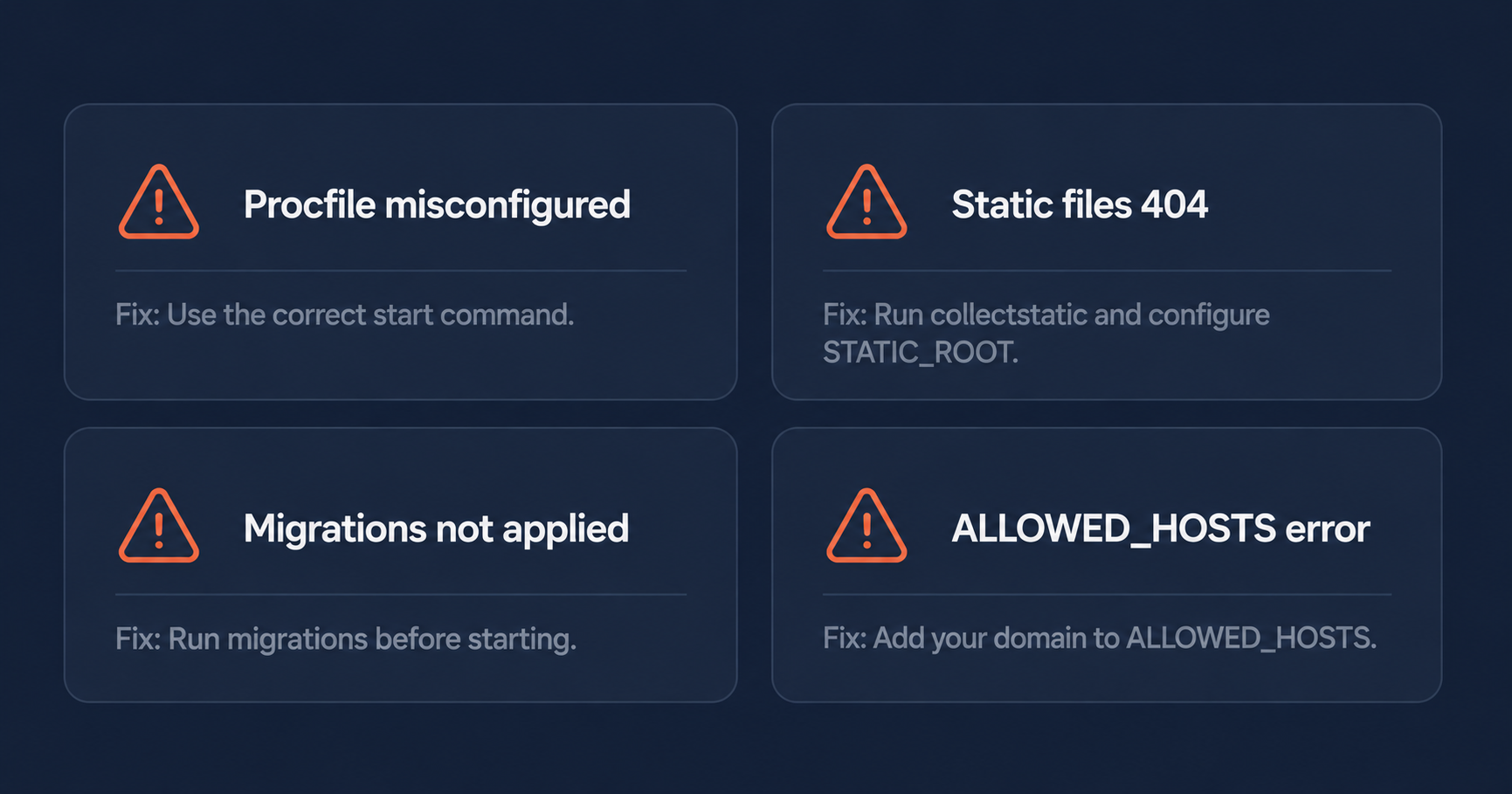Click 'Fix: Use the correct start command.' text
Image resolution: width=1512 pixels, height=794 pixels.
click(345, 314)
